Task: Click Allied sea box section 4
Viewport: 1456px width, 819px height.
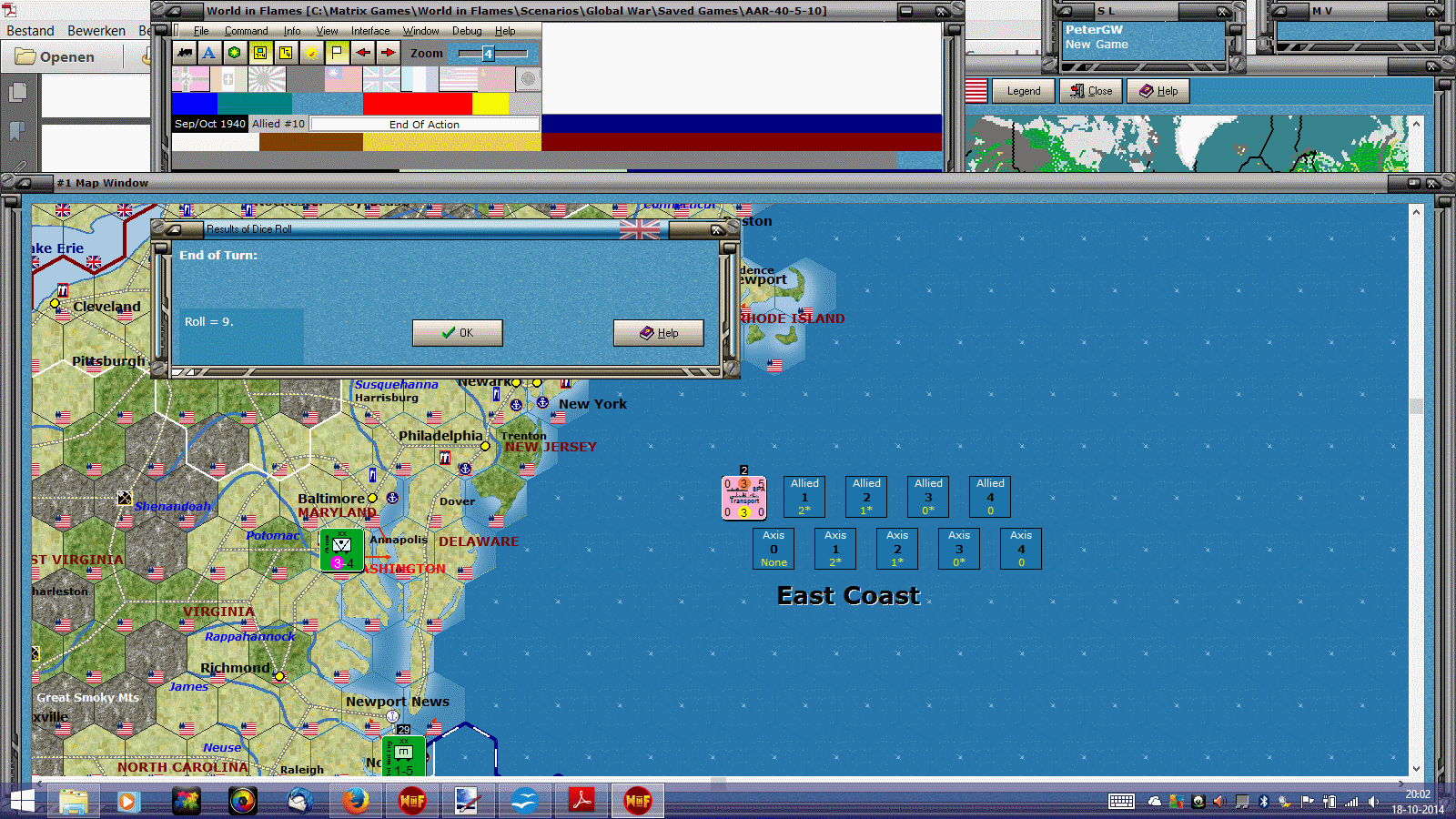Action: coord(990,497)
